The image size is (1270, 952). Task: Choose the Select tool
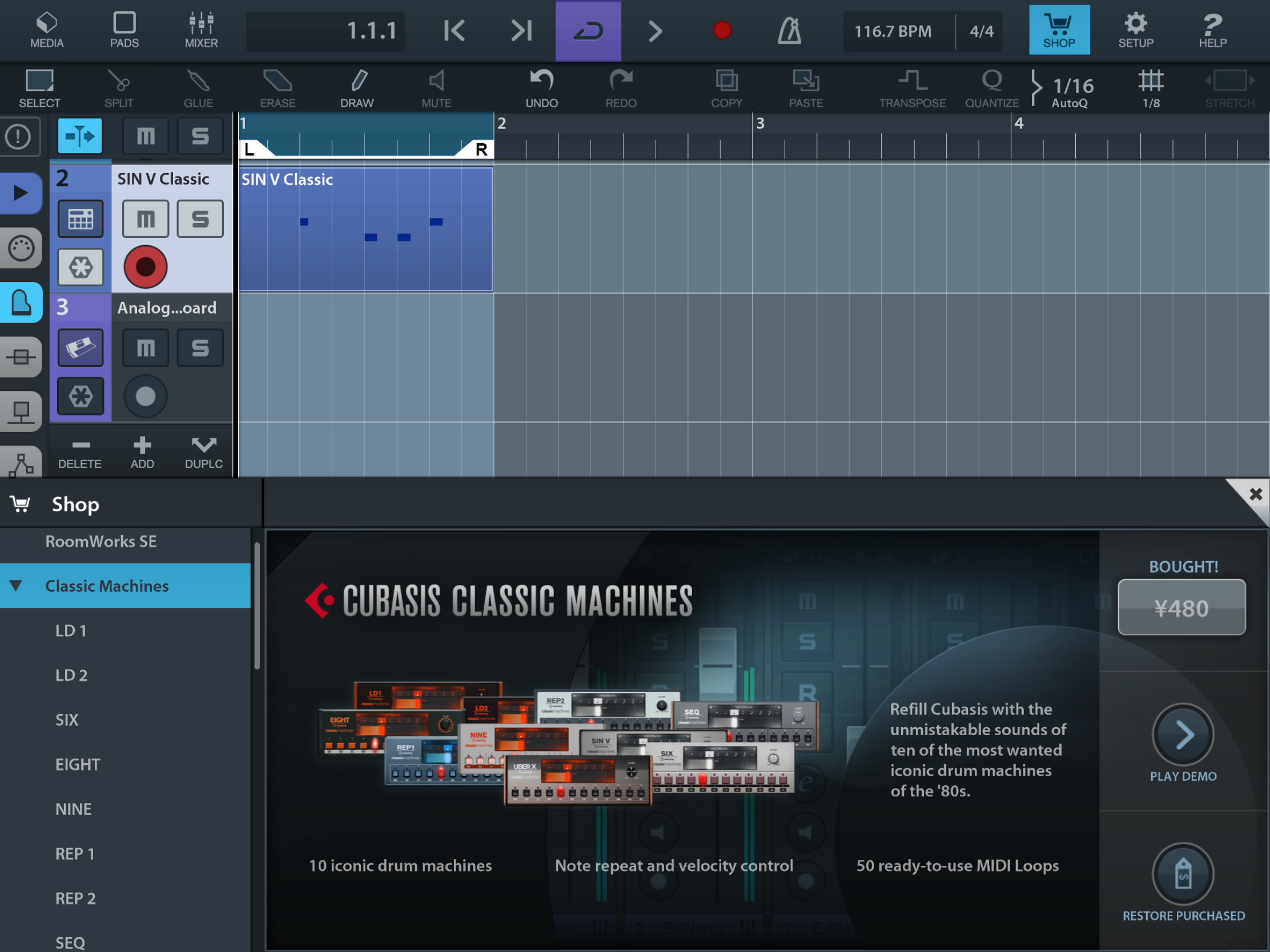coord(39,88)
